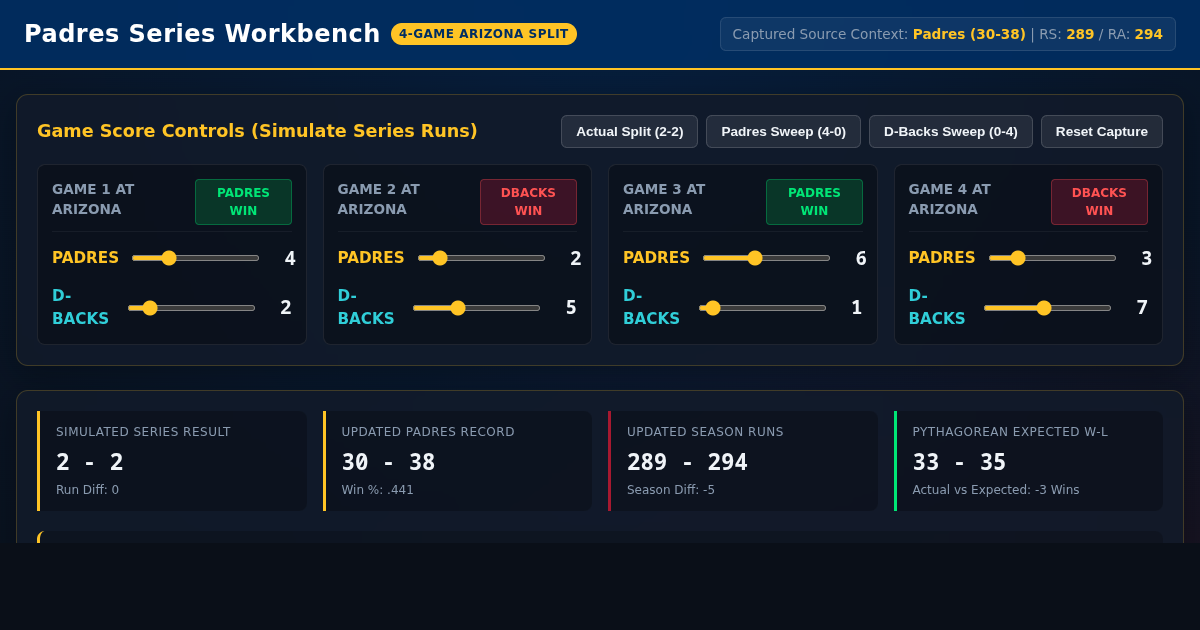Click the Run Diff: 0 text
The height and width of the screenshot is (630, 1200).
[87, 490]
